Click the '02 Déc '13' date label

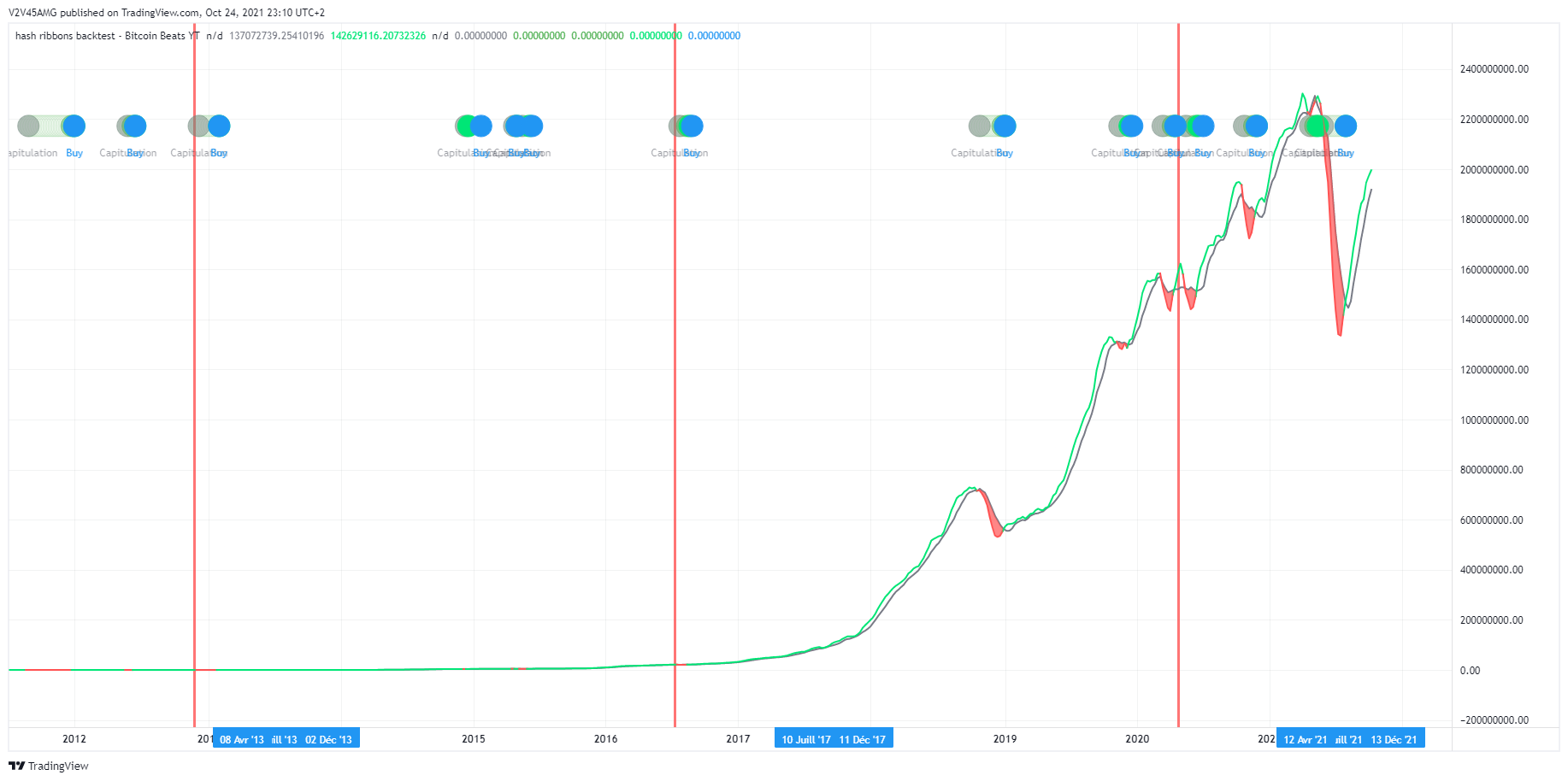pos(328,739)
